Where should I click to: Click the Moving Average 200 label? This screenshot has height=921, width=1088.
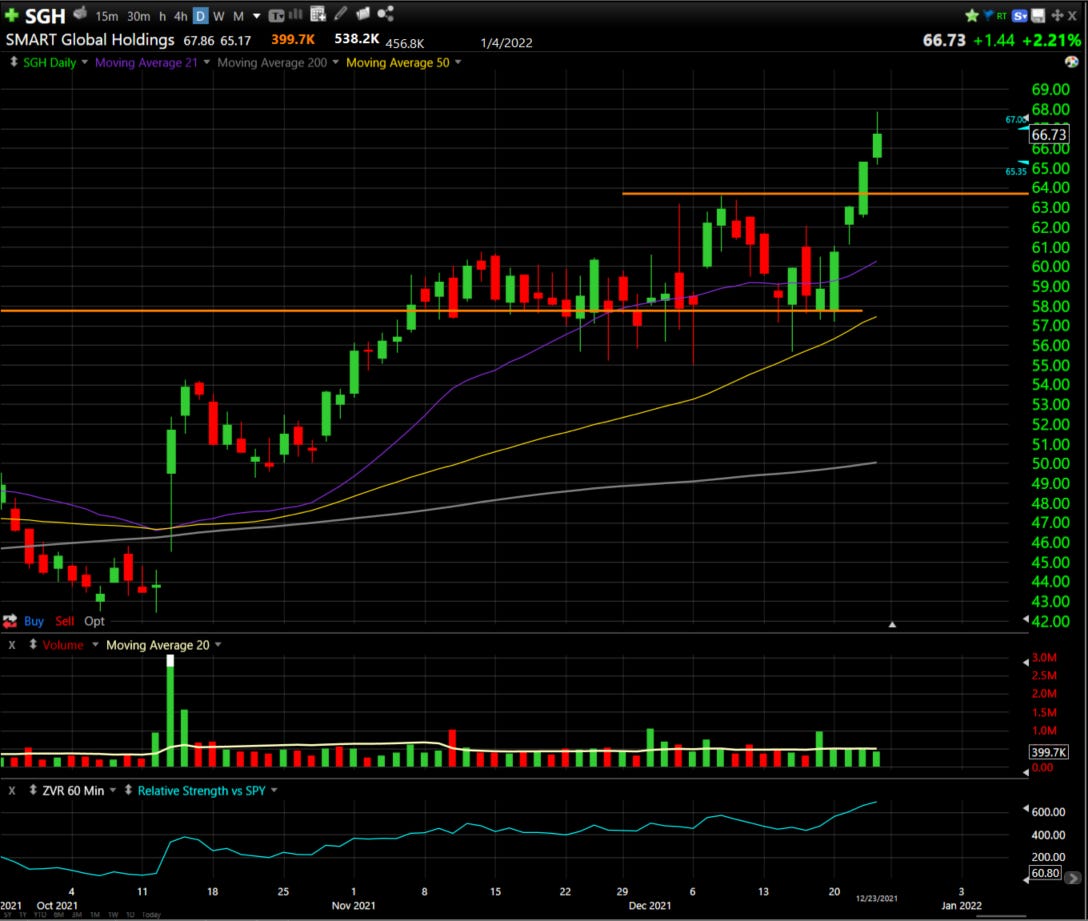(272, 62)
